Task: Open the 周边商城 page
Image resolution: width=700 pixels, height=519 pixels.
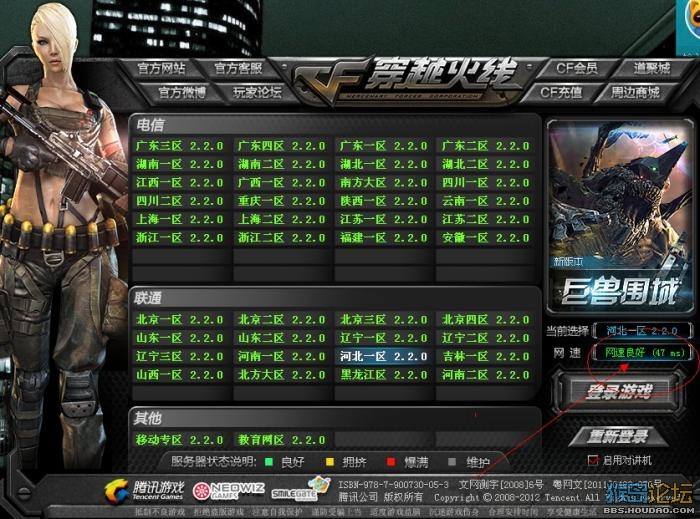Action: 635,92
